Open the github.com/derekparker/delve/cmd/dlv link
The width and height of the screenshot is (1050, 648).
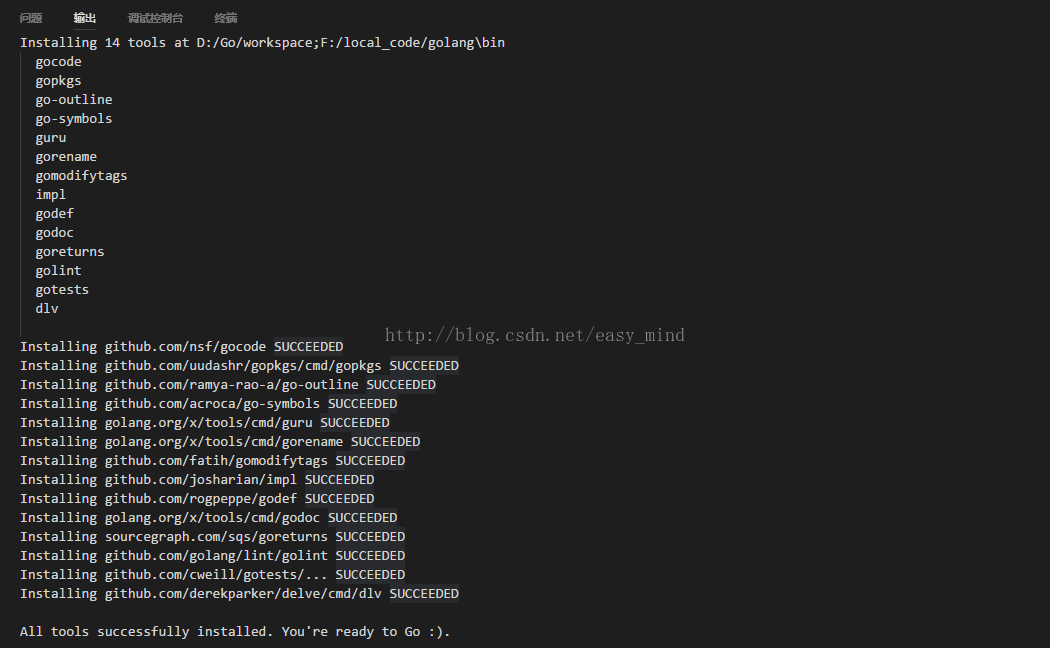point(243,594)
